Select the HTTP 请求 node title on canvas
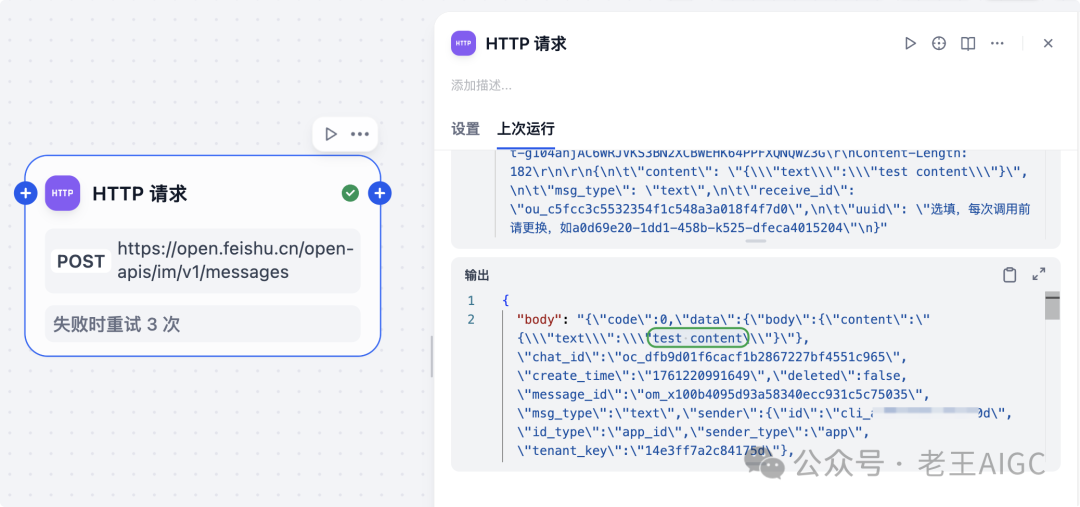 tap(140, 194)
